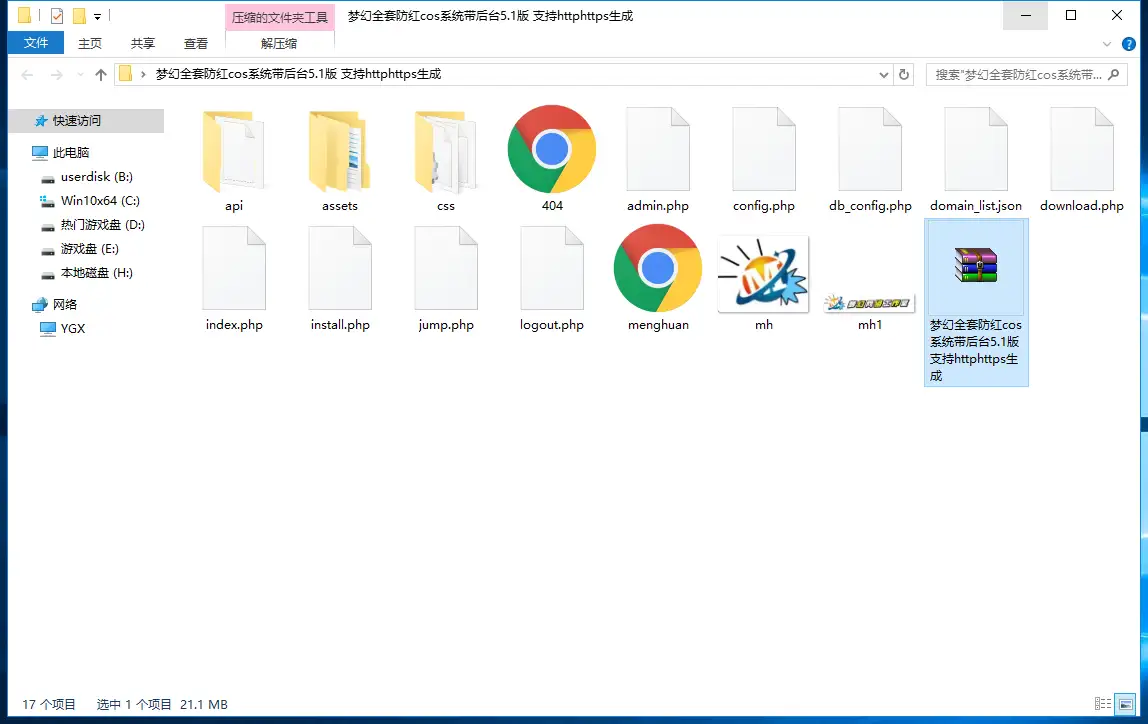Open the api folder

point(234,150)
